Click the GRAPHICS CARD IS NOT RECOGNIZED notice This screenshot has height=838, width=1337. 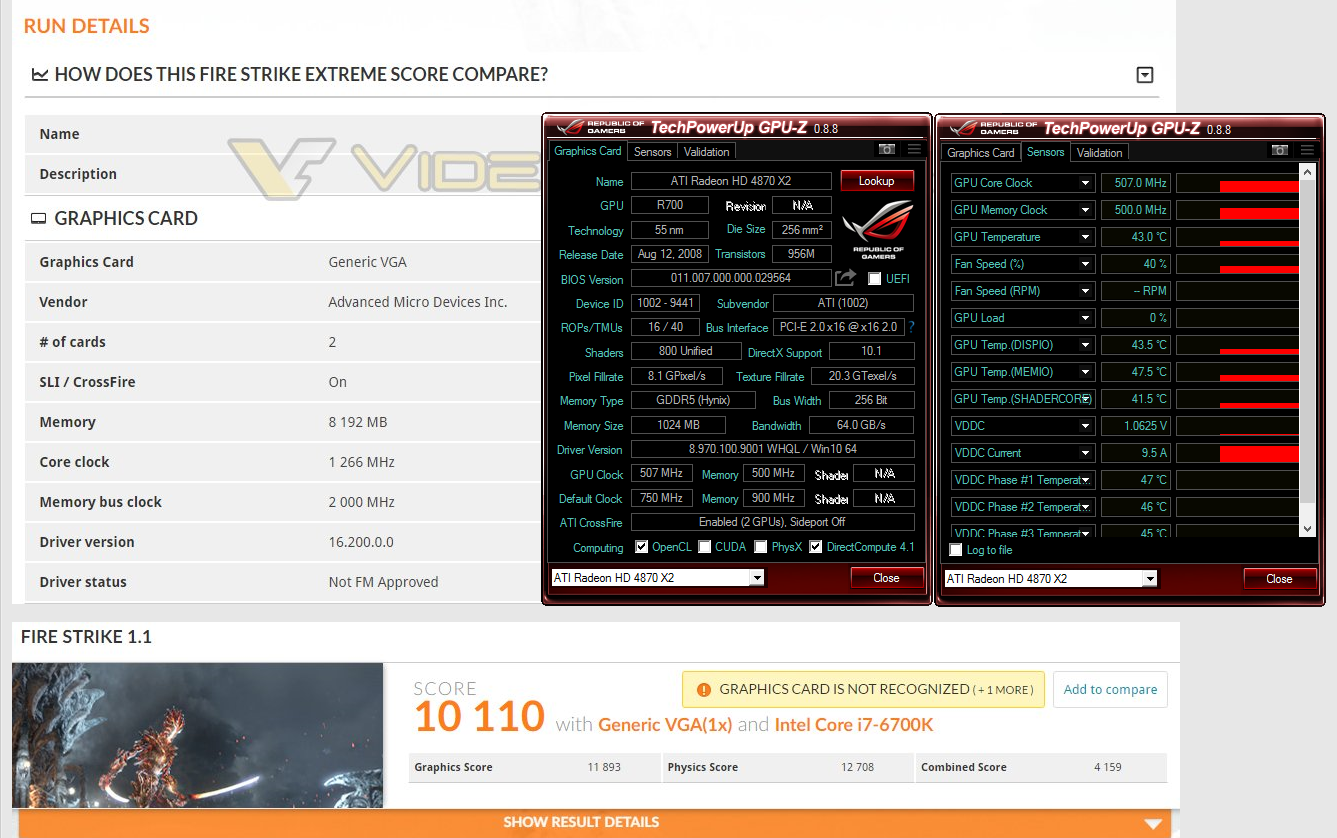coord(863,689)
